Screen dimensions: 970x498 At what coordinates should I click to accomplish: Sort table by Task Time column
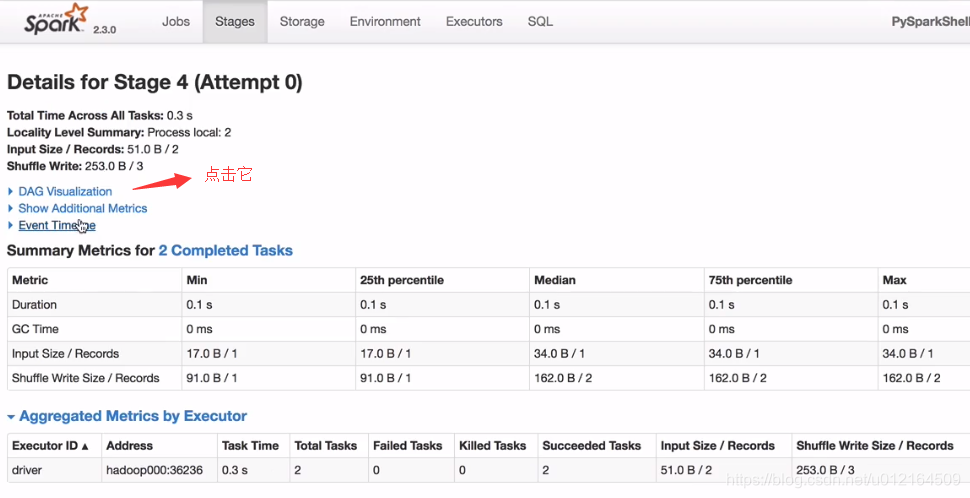pos(250,445)
